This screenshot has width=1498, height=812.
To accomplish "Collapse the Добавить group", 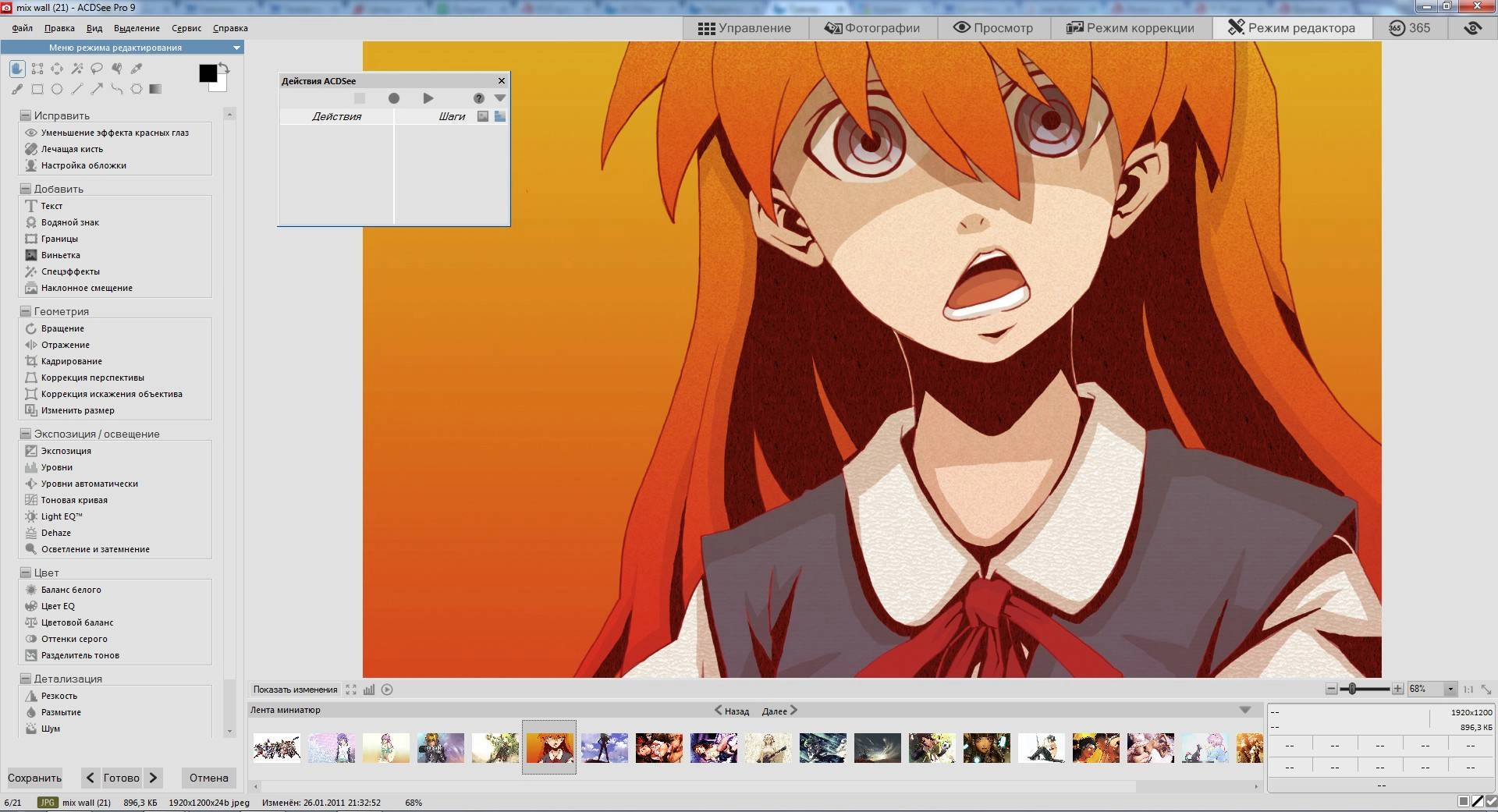I will point(25,189).
